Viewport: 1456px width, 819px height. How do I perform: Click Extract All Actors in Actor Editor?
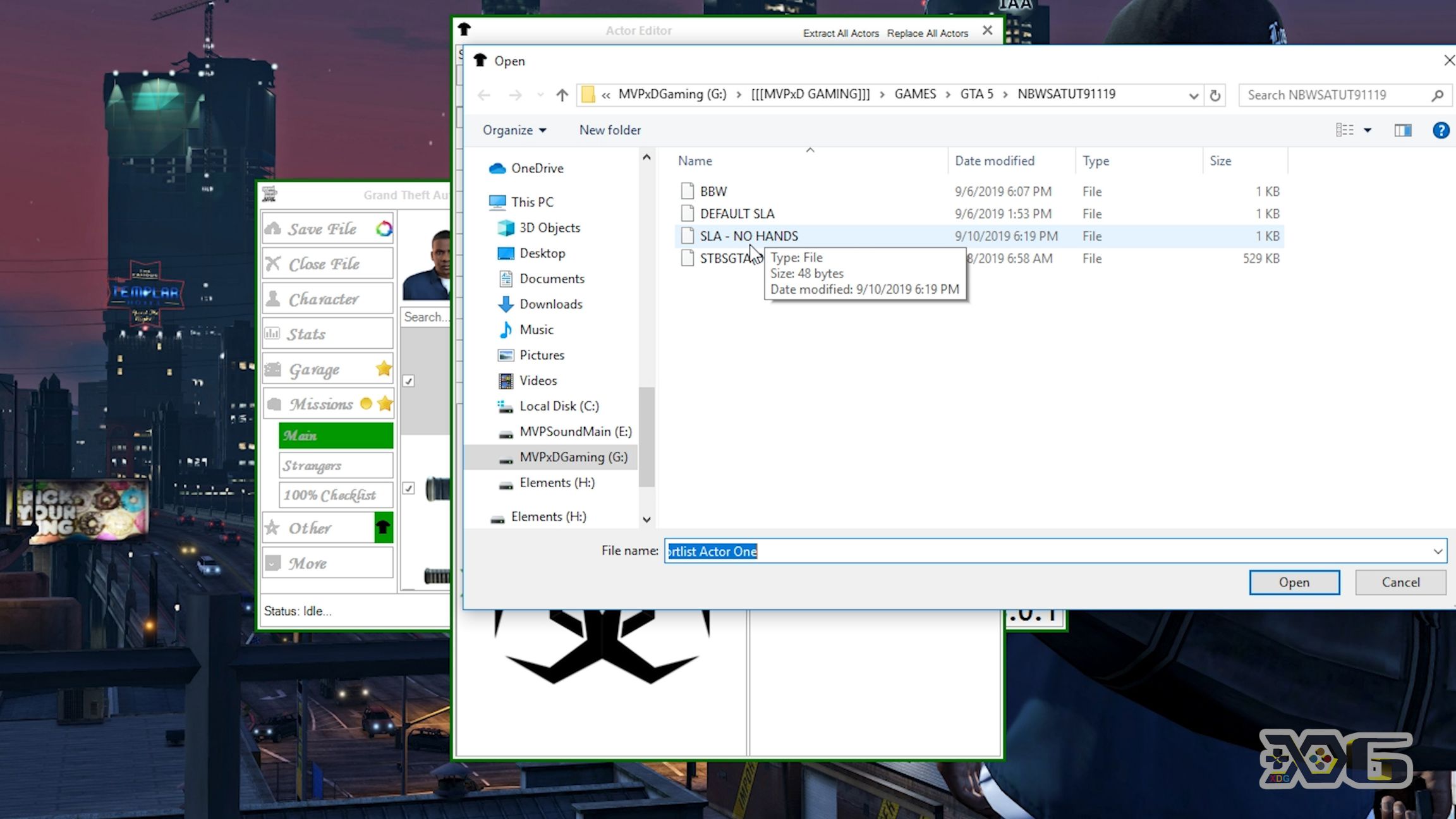(x=840, y=33)
